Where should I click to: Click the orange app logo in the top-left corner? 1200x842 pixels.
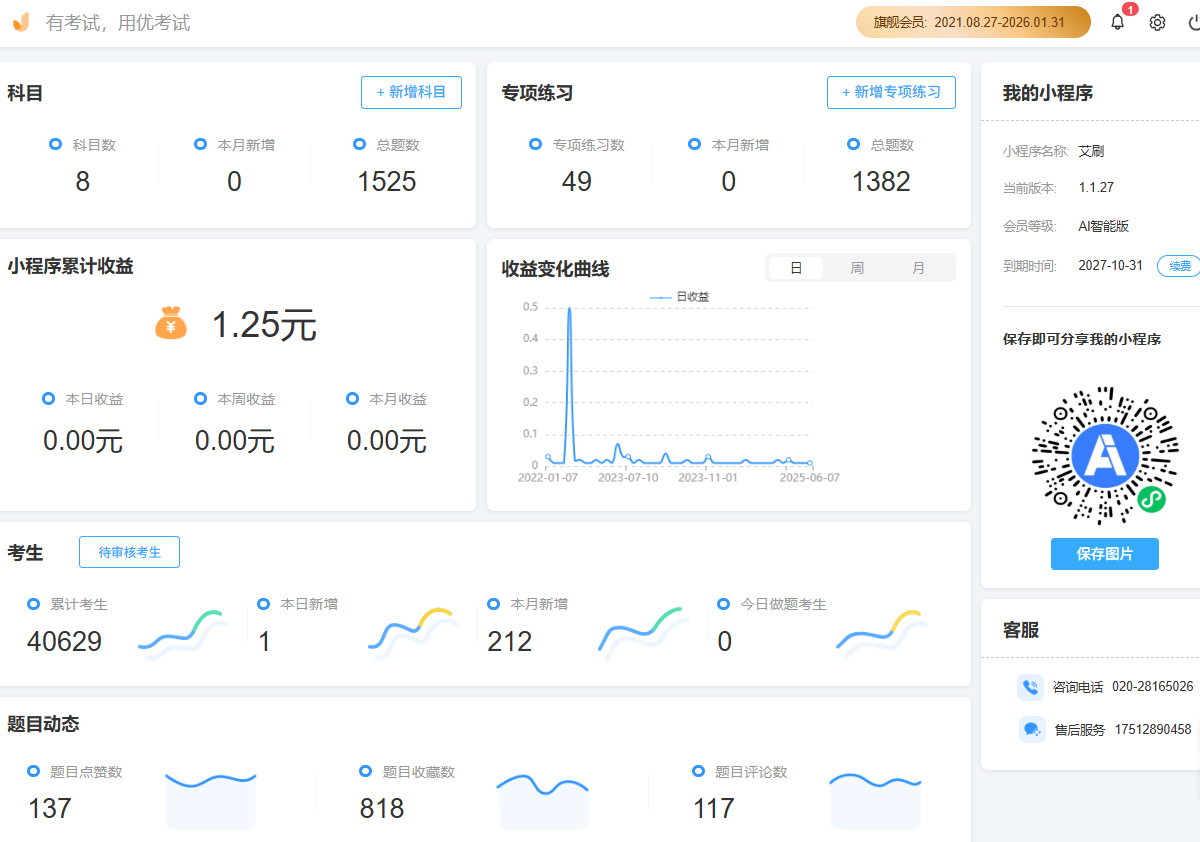point(20,21)
